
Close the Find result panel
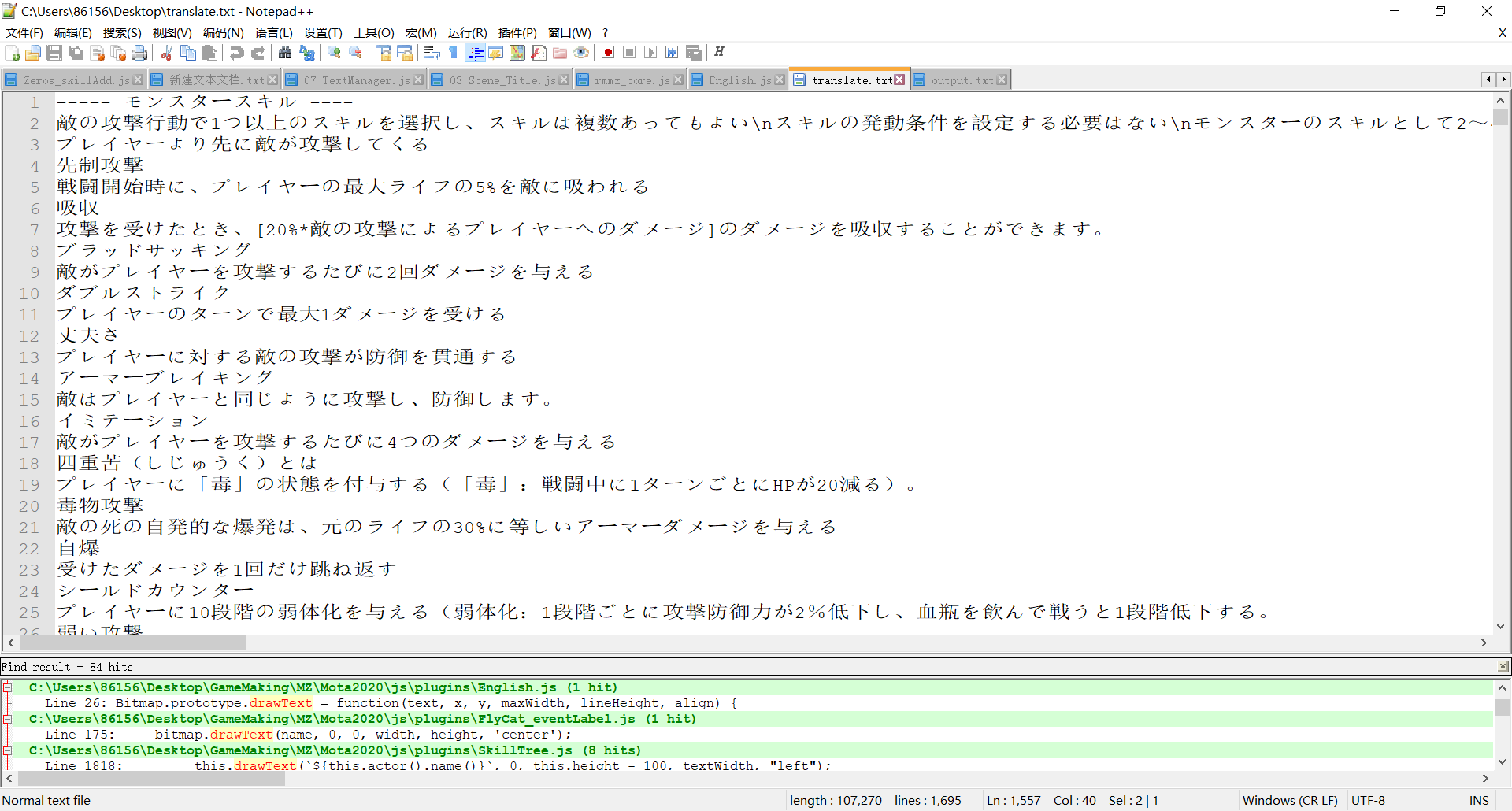[x=1503, y=667]
